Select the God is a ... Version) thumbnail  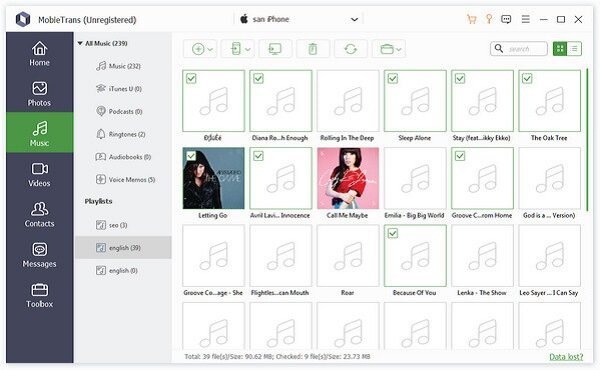click(x=549, y=178)
